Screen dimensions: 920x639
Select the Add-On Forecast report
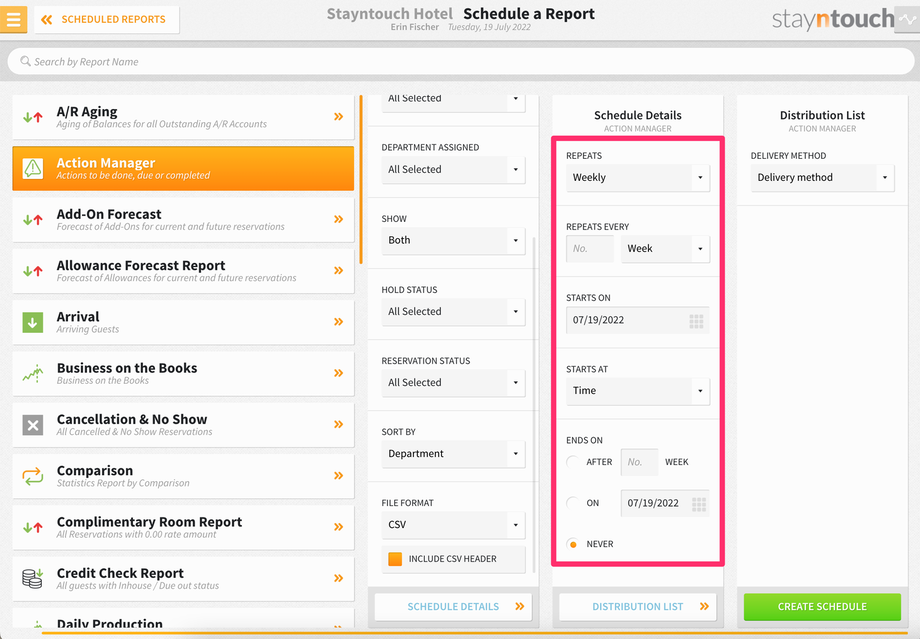click(183, 219)
